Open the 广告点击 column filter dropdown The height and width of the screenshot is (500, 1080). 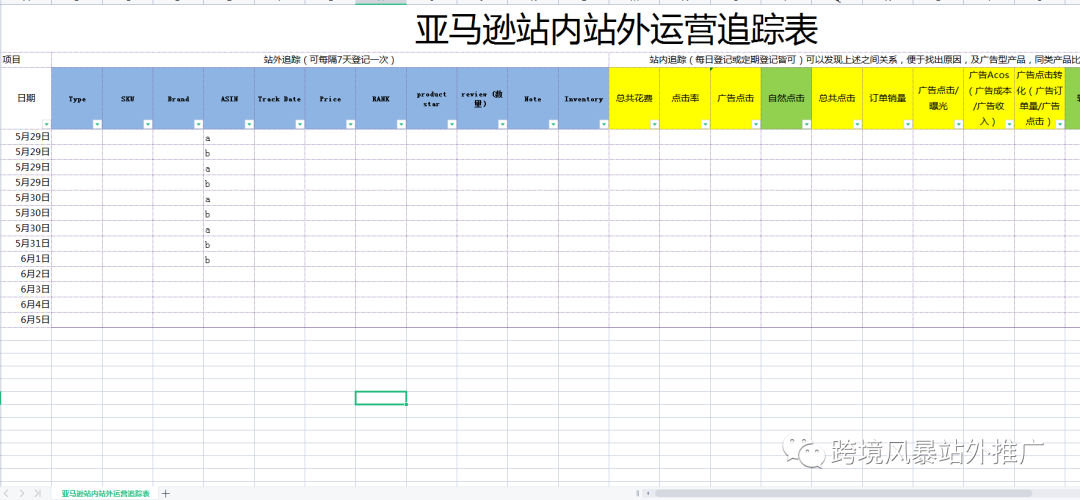click(756, 124)
